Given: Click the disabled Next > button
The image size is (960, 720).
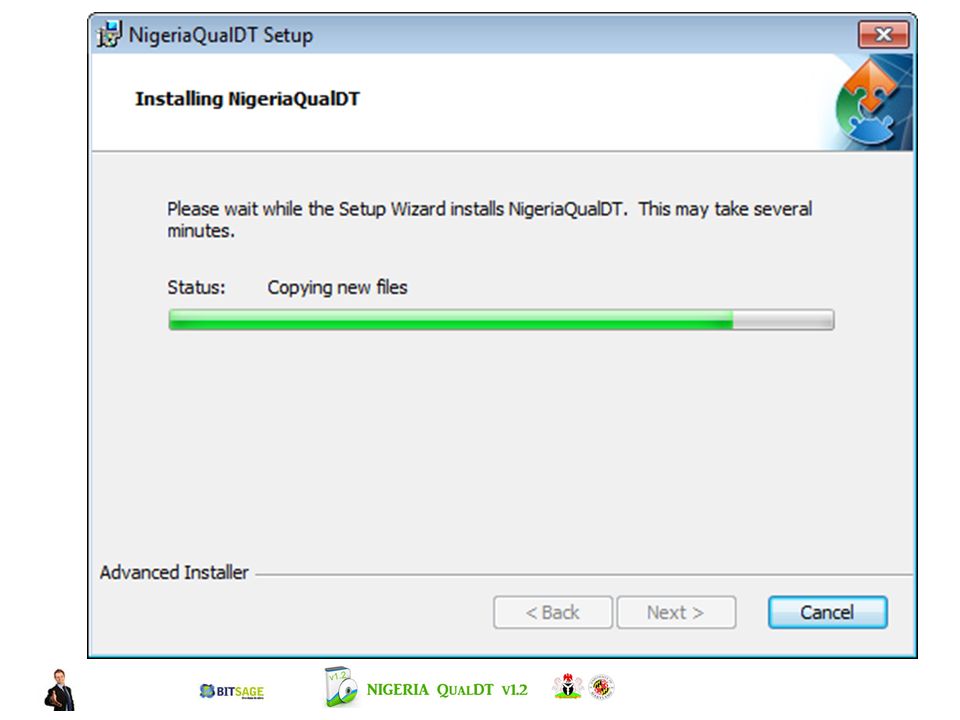Looking at the screenshot, I should coord(676,612).
